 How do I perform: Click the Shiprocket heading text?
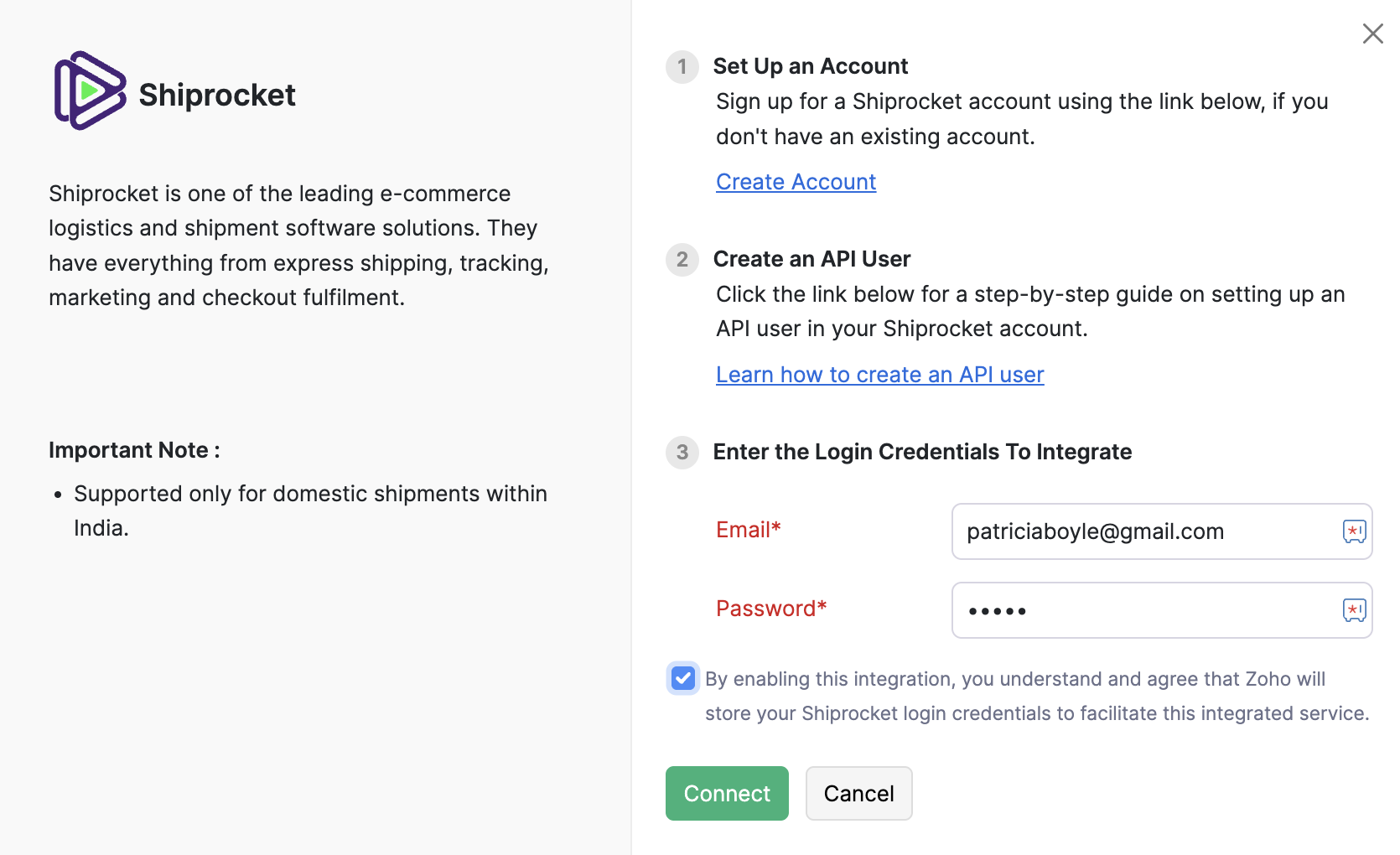(217, 95)
